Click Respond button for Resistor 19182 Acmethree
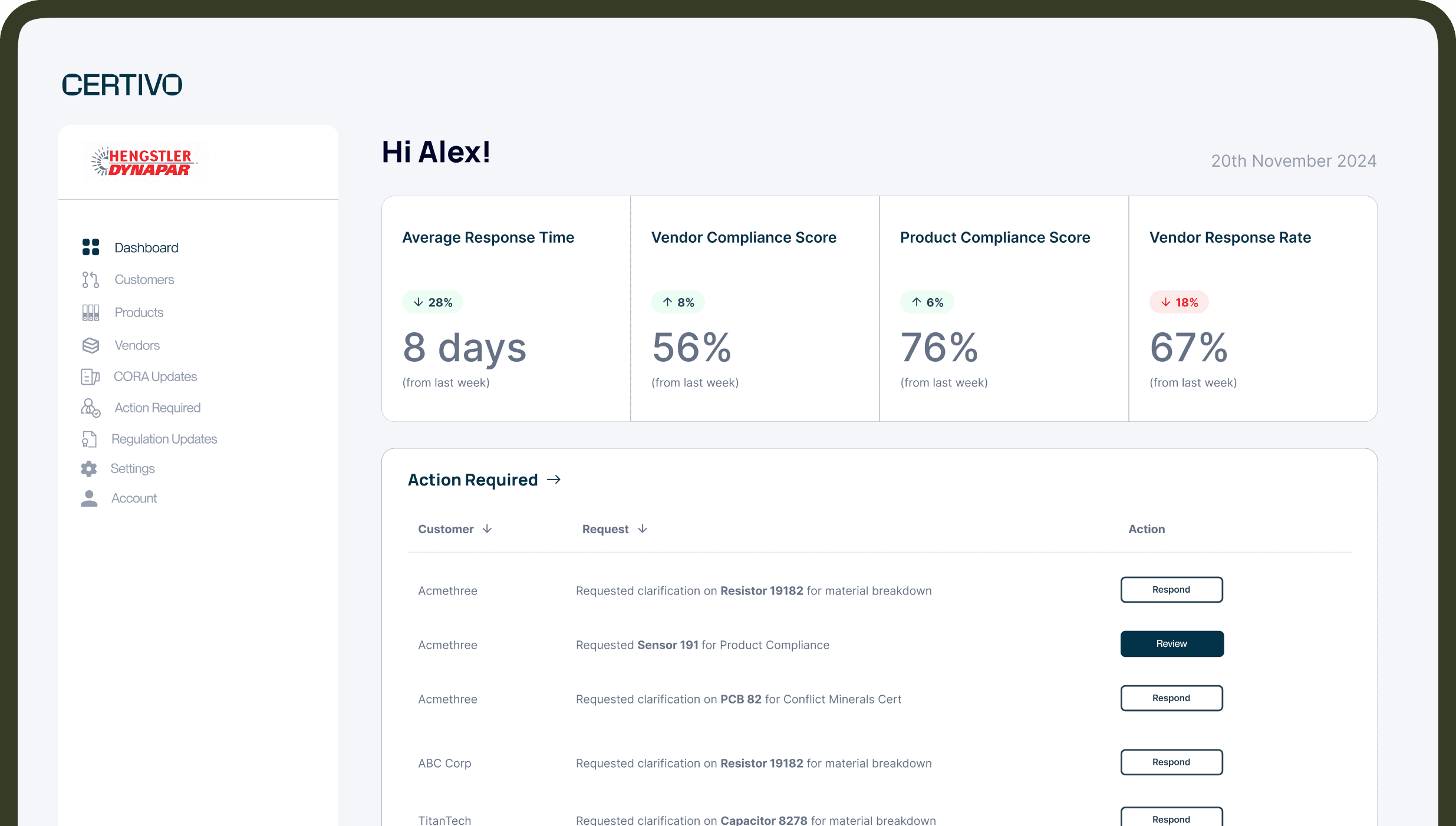This screenshot has width=1456, height=826. pyautogui.click(x=1171, y=589)
